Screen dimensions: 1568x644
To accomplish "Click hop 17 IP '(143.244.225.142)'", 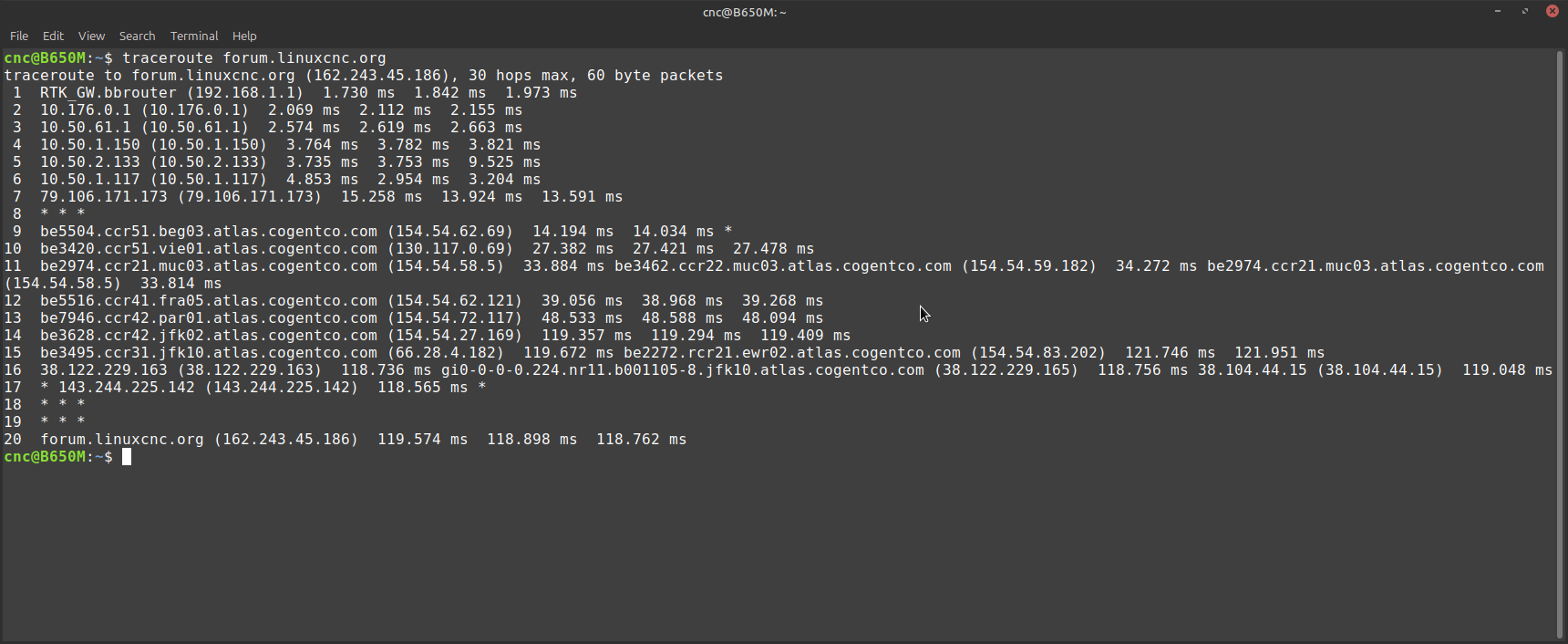I will click(x=282, y=387).
